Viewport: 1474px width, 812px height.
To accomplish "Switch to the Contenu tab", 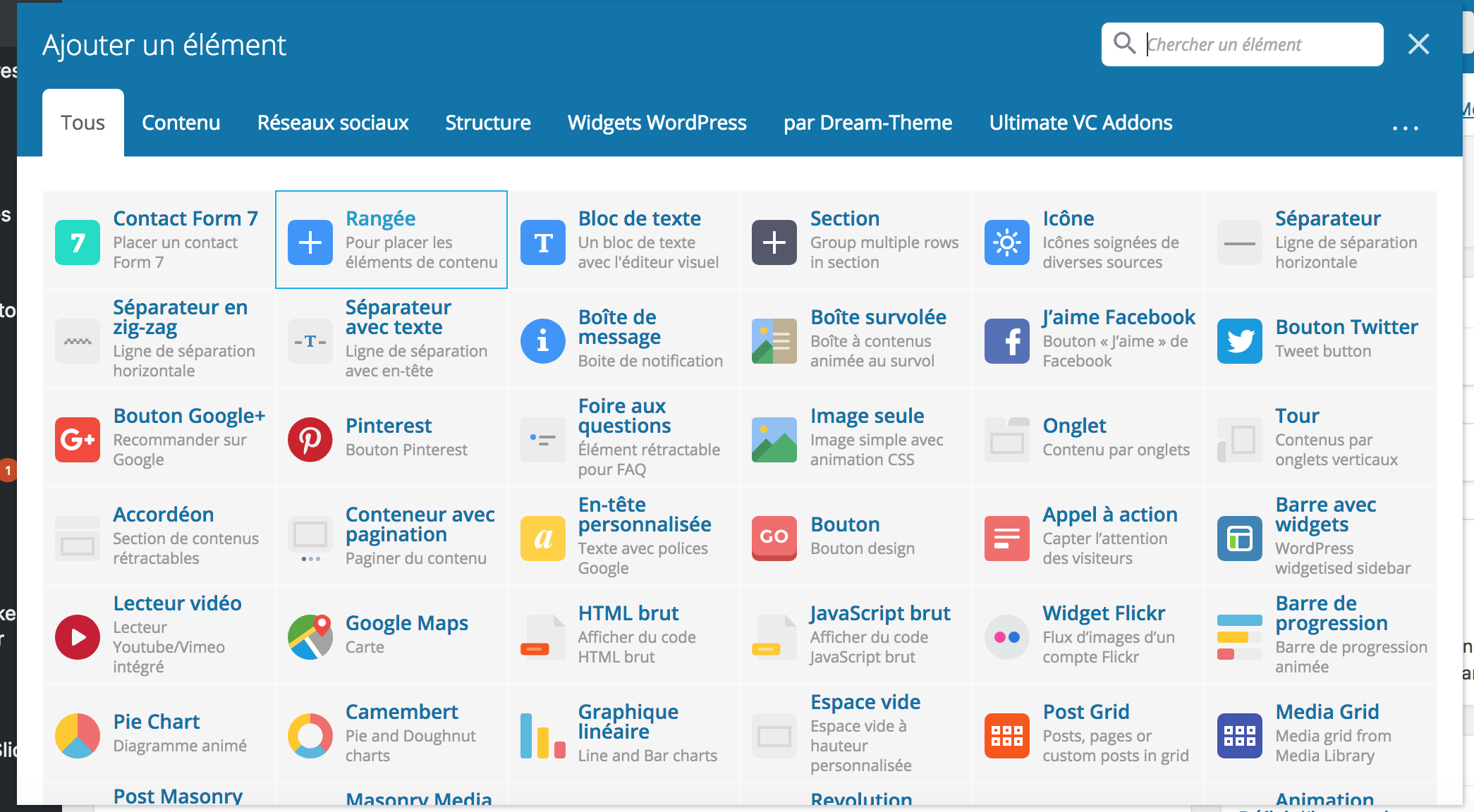I will click(181, 123).
